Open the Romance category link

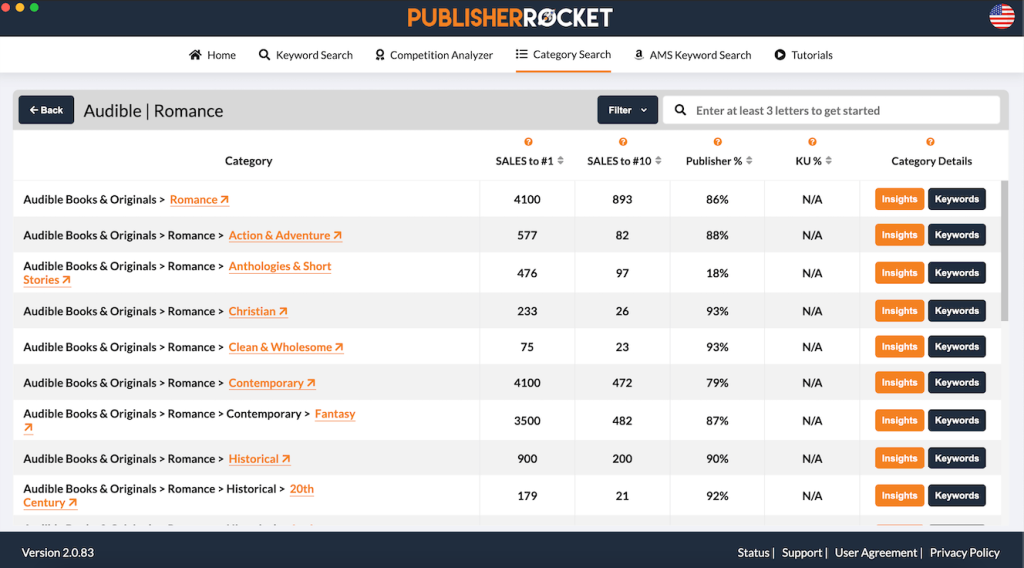(199, 200)
